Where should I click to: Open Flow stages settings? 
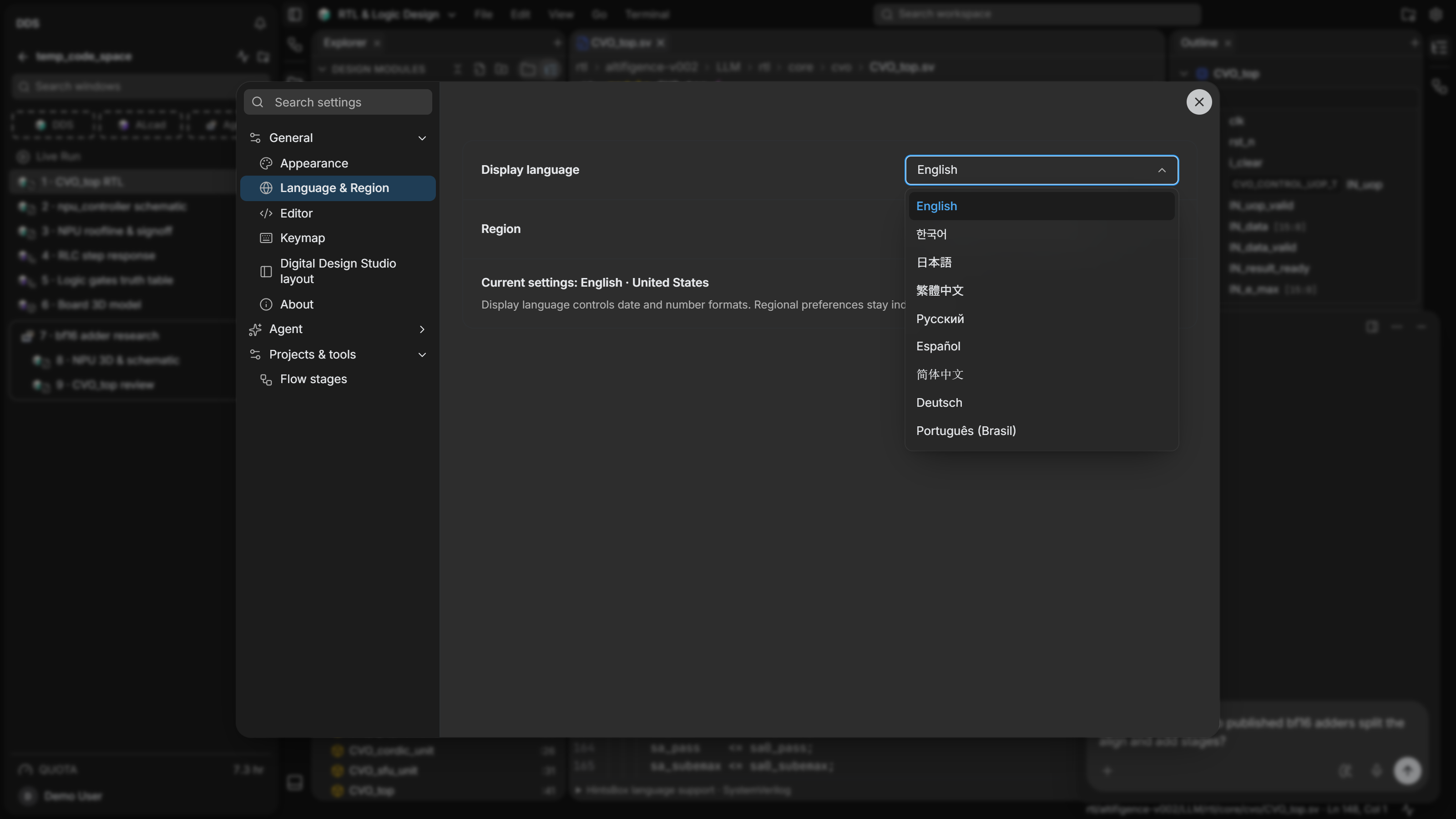click(338, 379)
